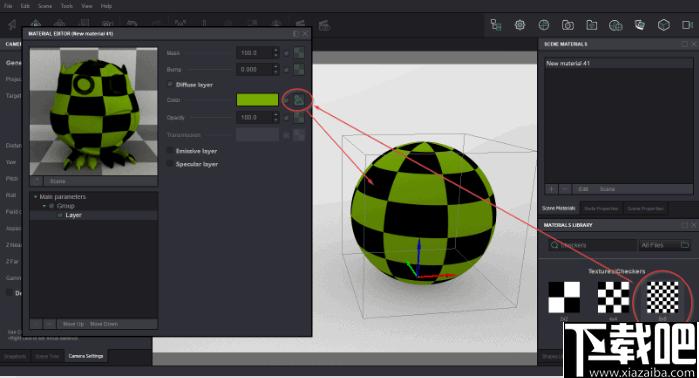Toggle the Mask texture enable checkbox
The width and height of the screenshot is (699, 378).
pyautogui.click(x=287, y=53)
